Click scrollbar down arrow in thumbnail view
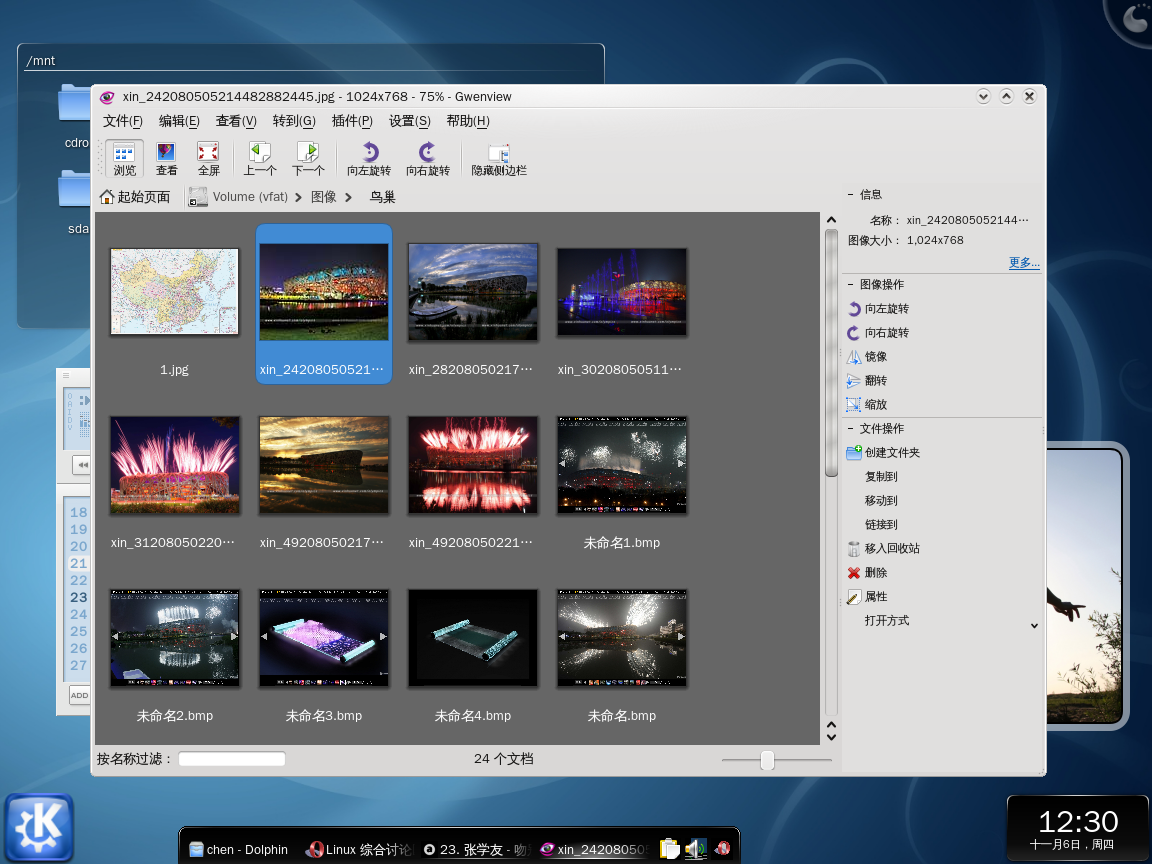 pos(831,737)
